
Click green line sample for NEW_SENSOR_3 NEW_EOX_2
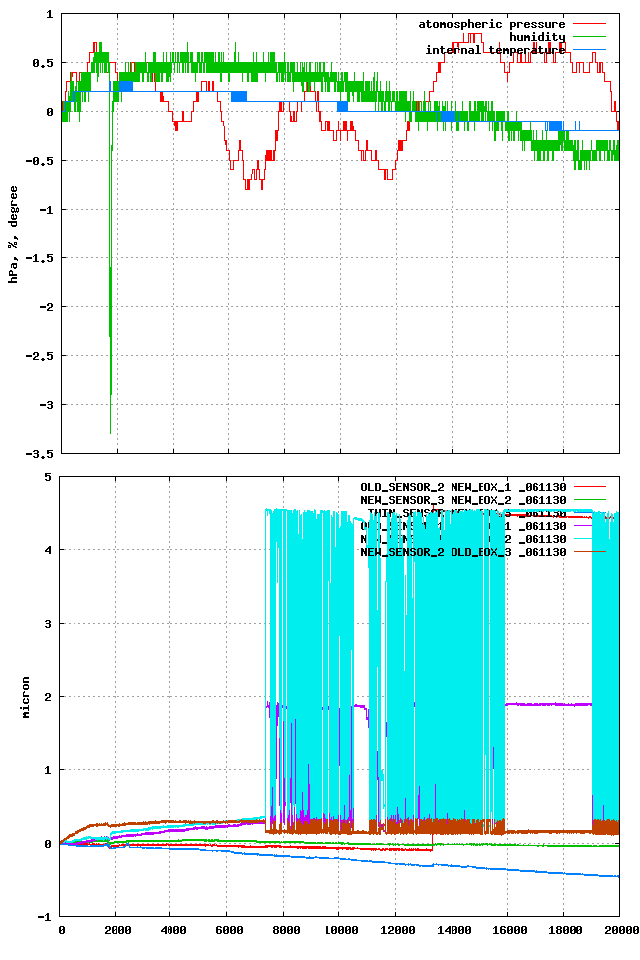[590, 500]
